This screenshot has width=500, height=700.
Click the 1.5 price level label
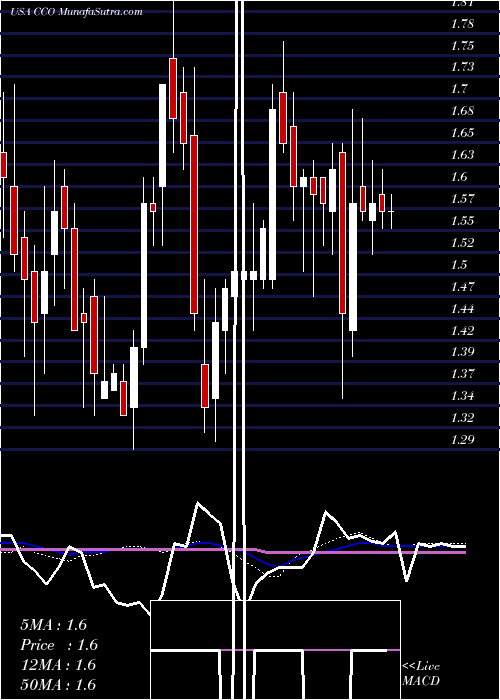coord(458,265)
